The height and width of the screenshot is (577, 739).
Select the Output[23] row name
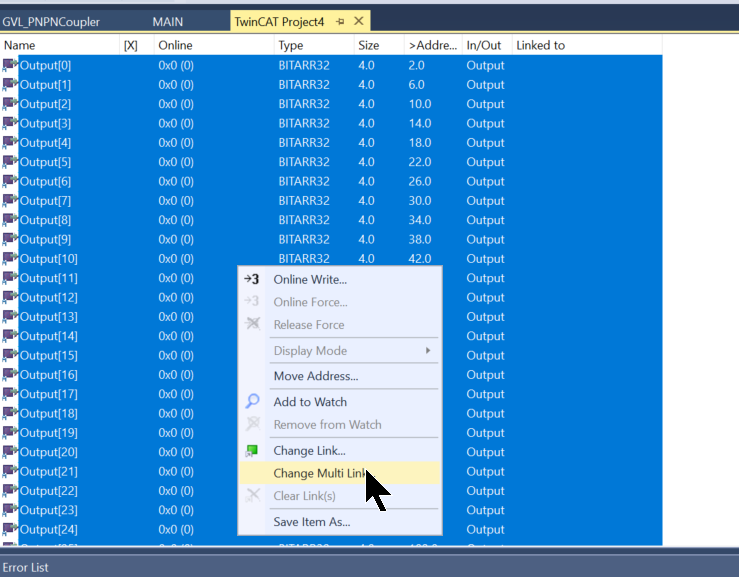49,510
